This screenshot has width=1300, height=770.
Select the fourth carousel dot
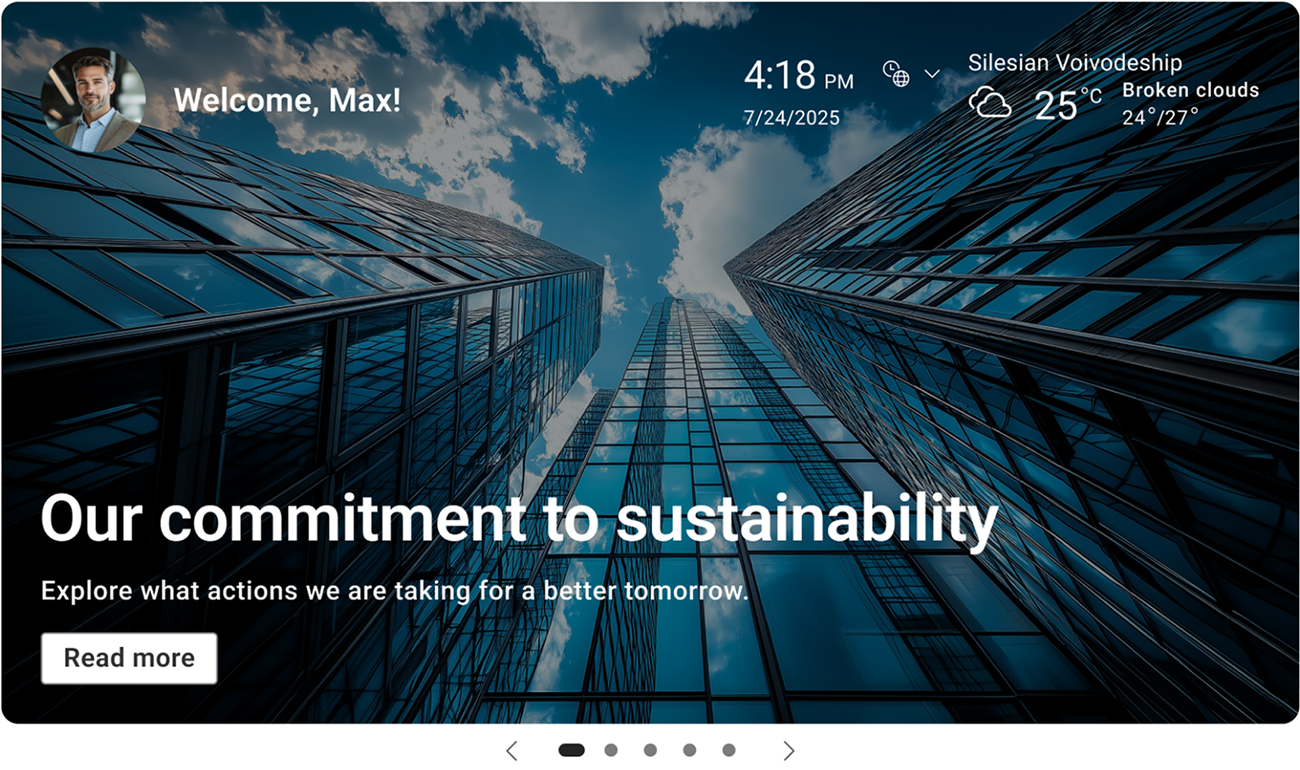(x=689, y=750)
